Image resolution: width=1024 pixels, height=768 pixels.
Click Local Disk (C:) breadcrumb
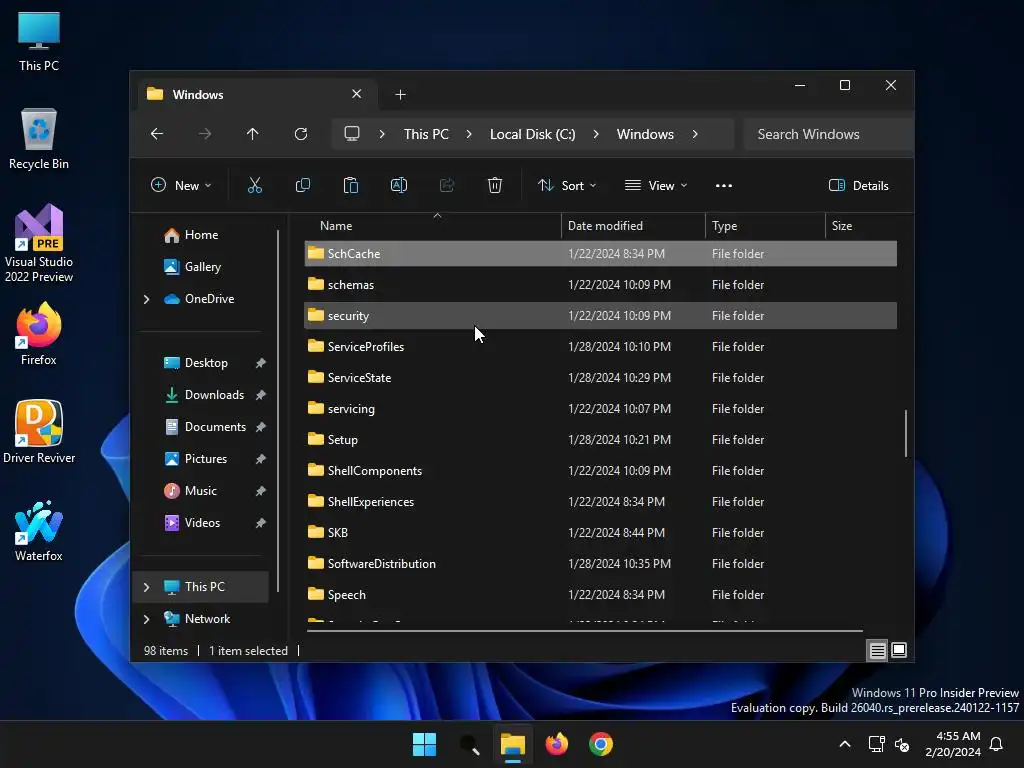pos(532,134)
